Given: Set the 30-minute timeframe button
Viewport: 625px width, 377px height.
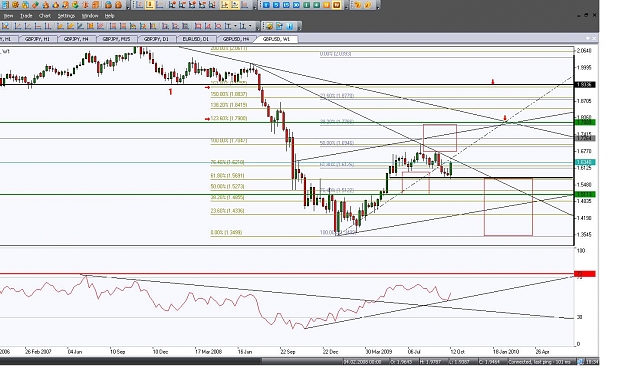Looking at the screenshot, I should point(296,5).
